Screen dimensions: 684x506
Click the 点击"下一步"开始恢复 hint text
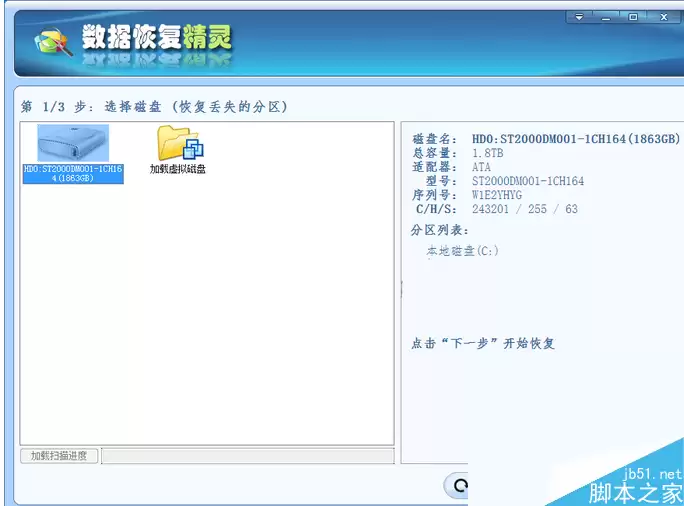pos(483,343)
